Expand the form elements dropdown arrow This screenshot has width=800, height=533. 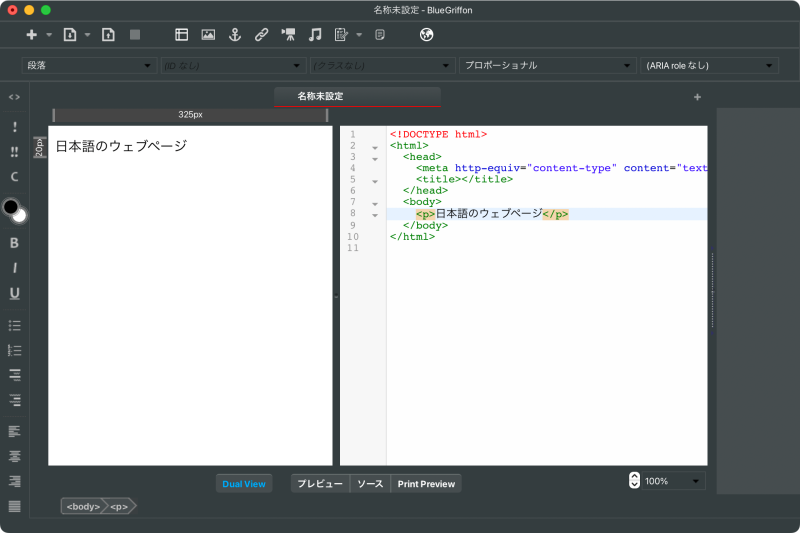pos(359,35)
